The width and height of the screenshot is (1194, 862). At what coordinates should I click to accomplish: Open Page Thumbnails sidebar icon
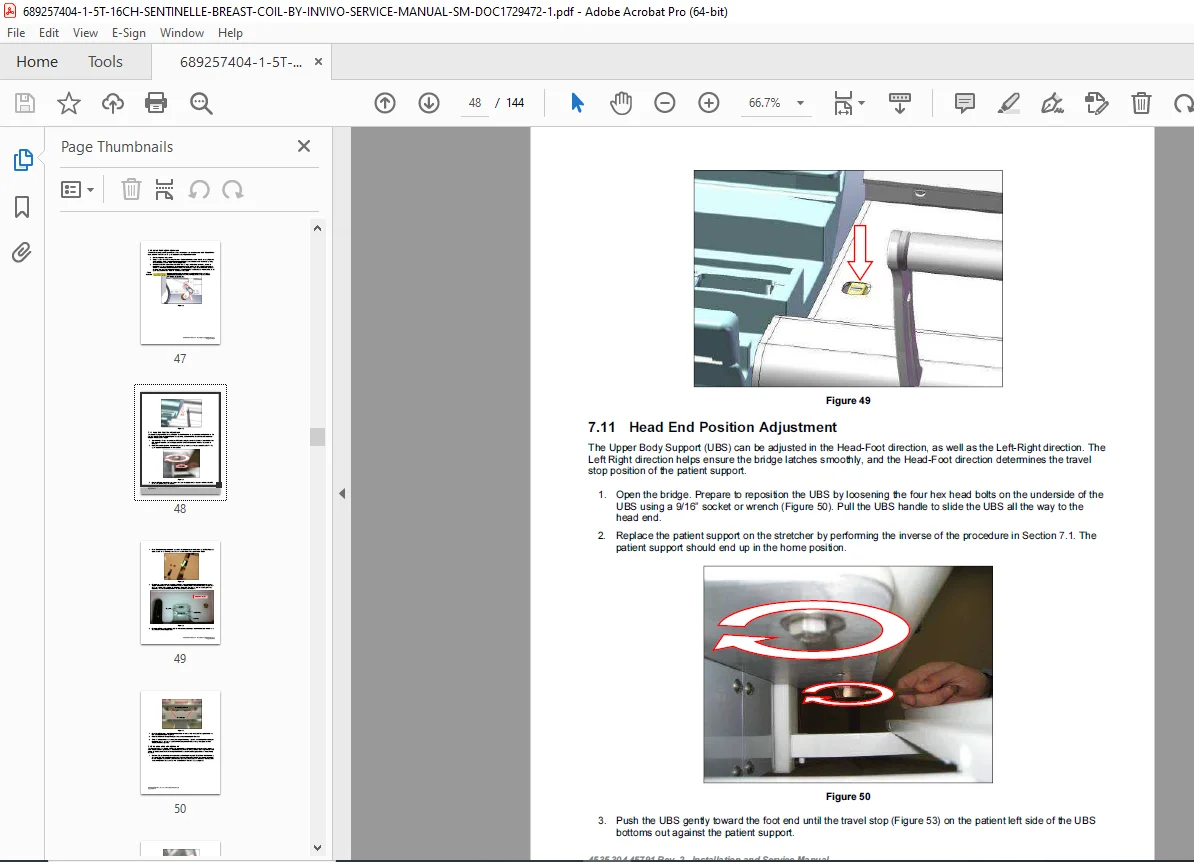point(23,160)
